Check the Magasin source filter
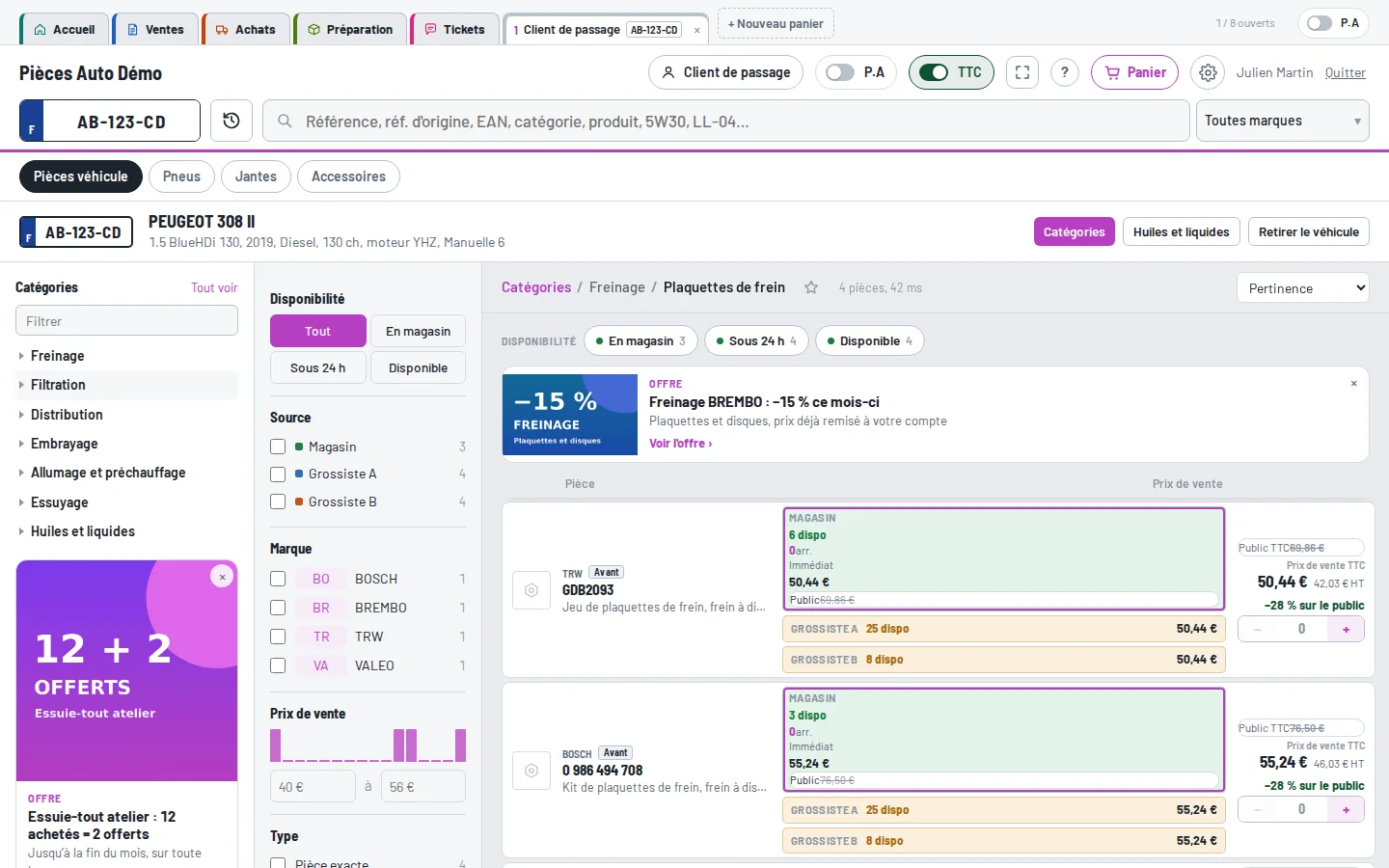Image resolution: width=1389 pixels, height=868 pixels. [278, 447]
